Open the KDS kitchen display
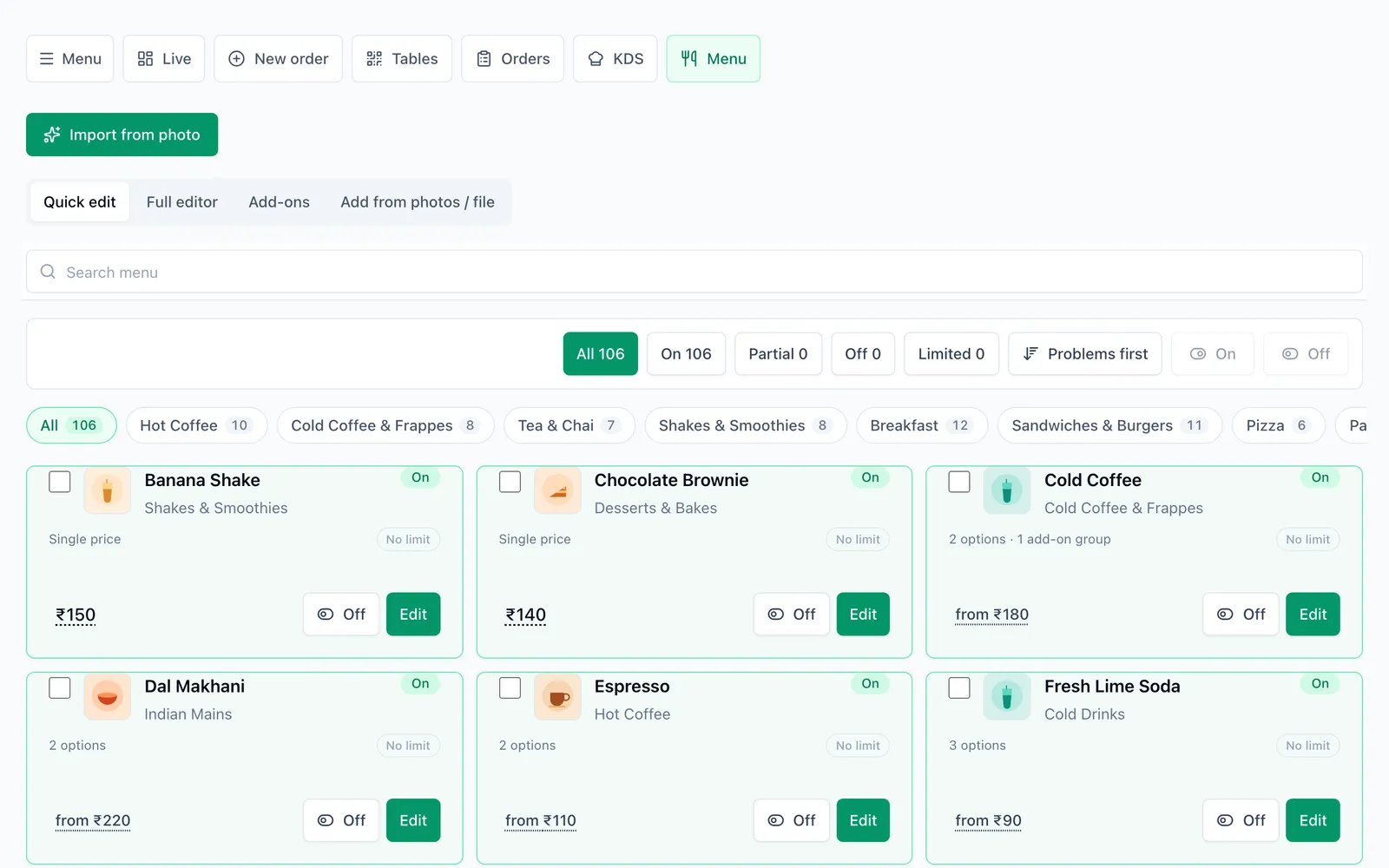Screen dimensions: 1389x868 [x=615, y=59]
